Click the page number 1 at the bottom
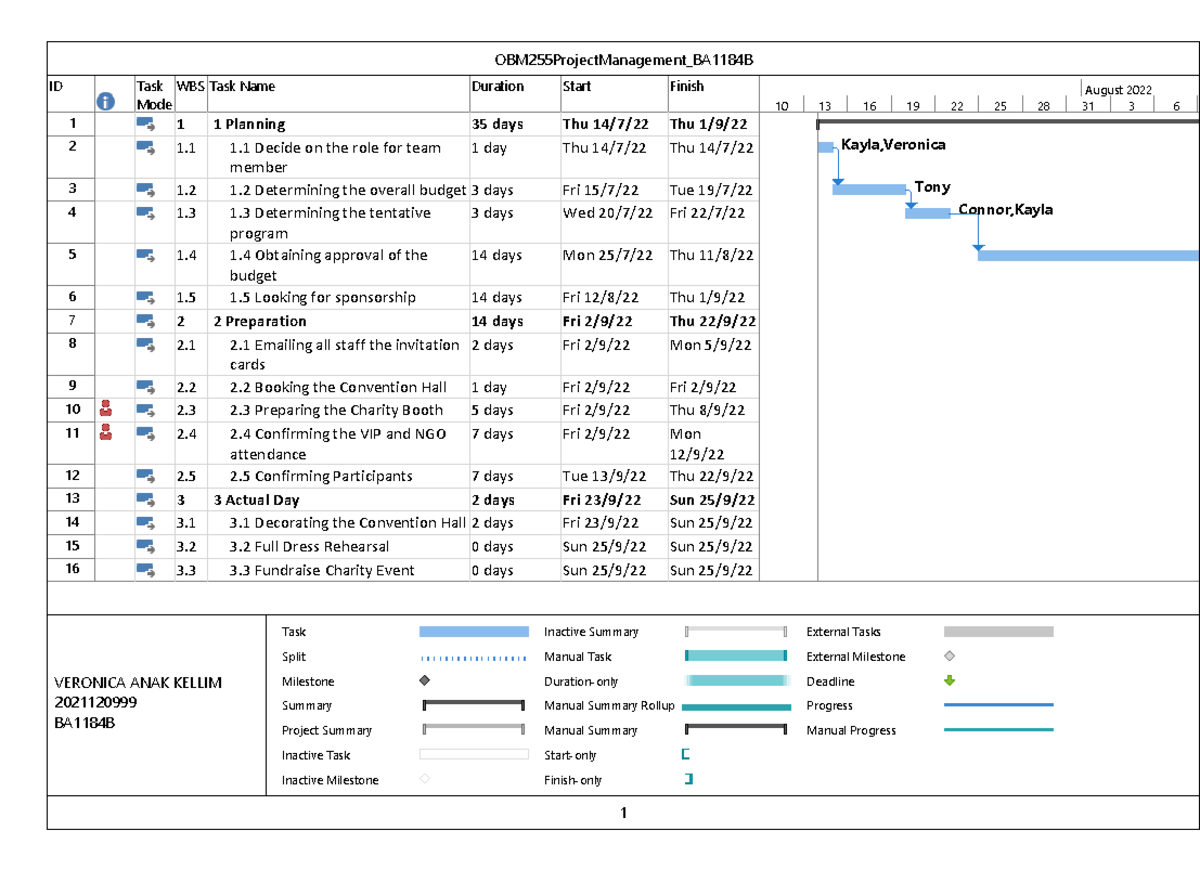1200x870 pixels. click(x=624, y=814)
